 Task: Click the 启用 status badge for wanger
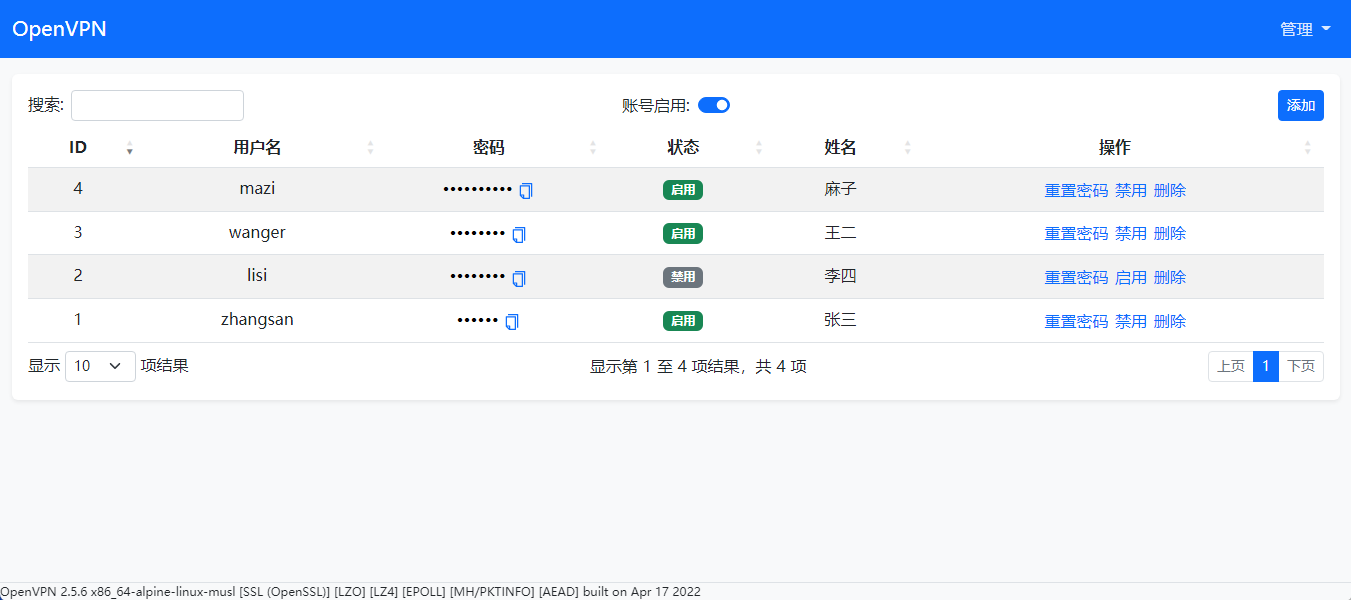[x=683, y=233]
